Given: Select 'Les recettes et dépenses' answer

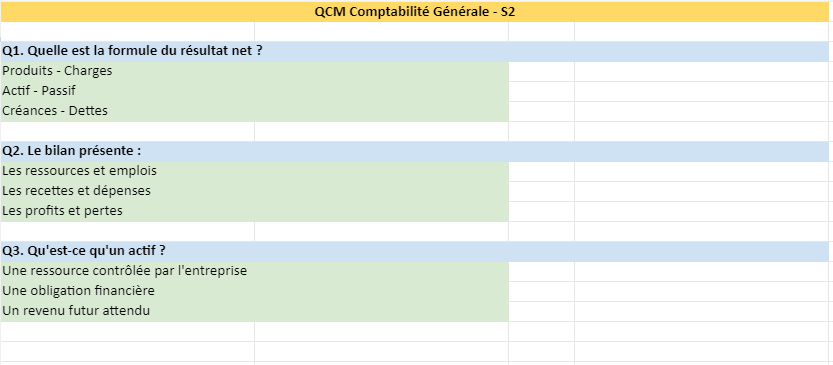Looking at the screenshot, I should pos(254,191).
